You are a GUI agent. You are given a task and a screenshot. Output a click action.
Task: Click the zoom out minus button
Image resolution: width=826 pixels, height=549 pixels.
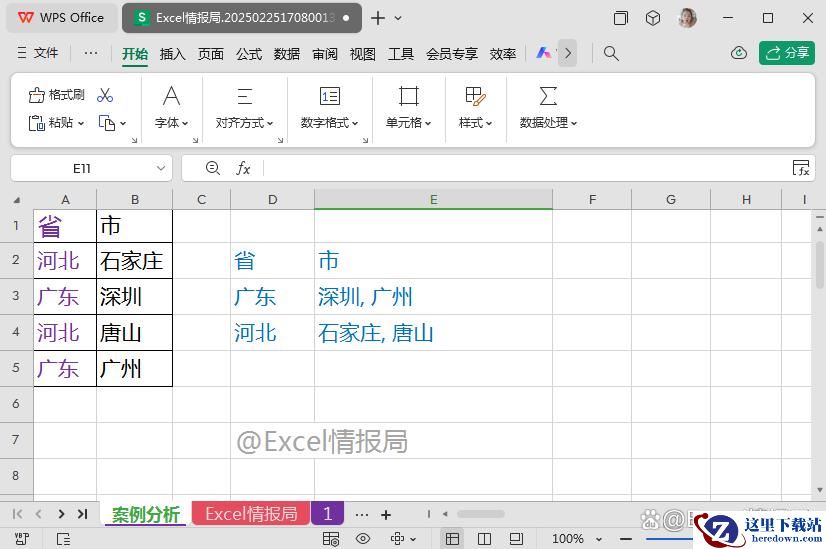click(x=626, y=539)
